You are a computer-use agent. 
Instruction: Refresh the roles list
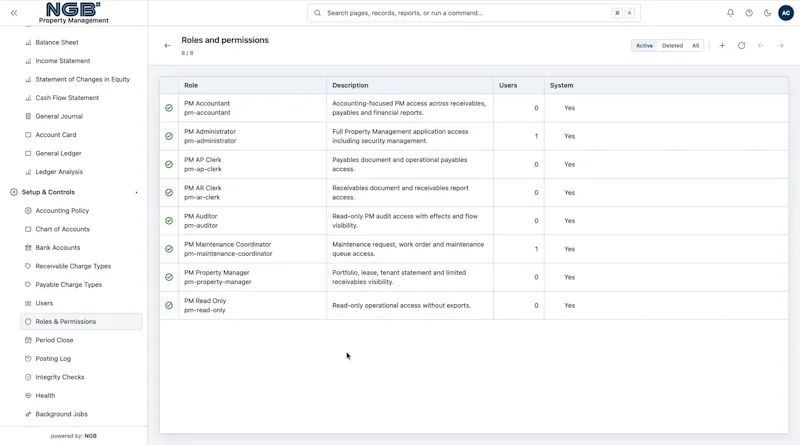tap(741, 45)
